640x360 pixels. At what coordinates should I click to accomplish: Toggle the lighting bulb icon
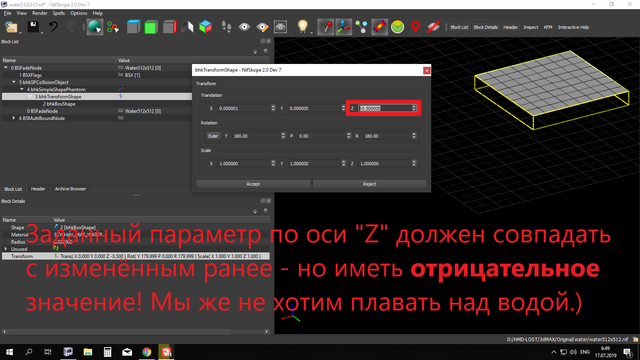click(302, 27)
